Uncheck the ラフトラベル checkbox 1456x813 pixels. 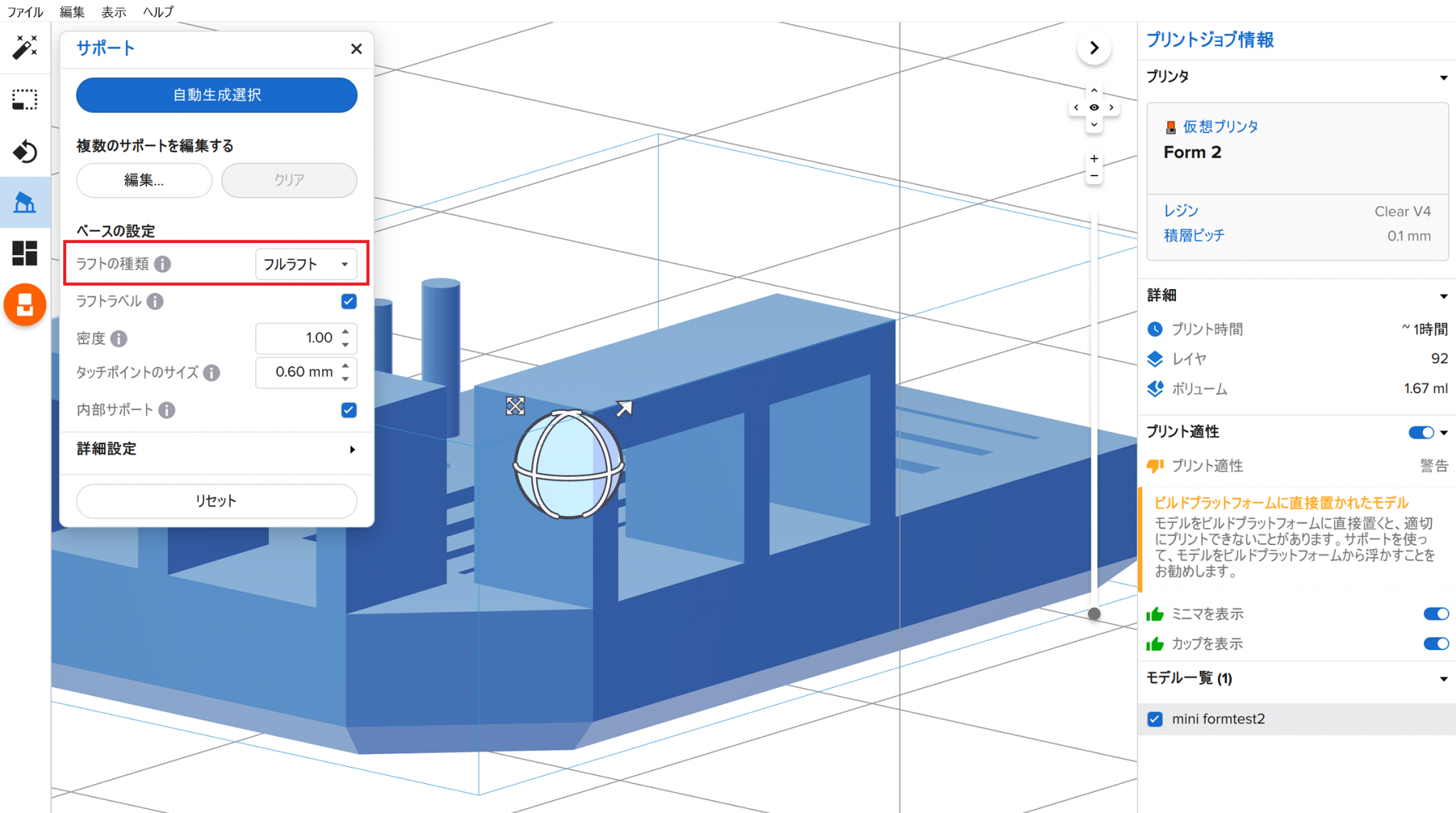tap(348, 301)
